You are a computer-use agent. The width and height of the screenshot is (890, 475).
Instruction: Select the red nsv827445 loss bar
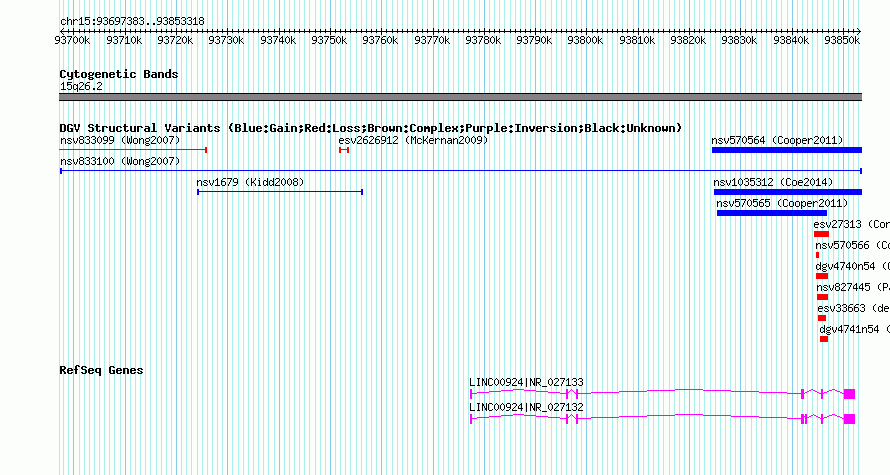(x=822, y=297)
